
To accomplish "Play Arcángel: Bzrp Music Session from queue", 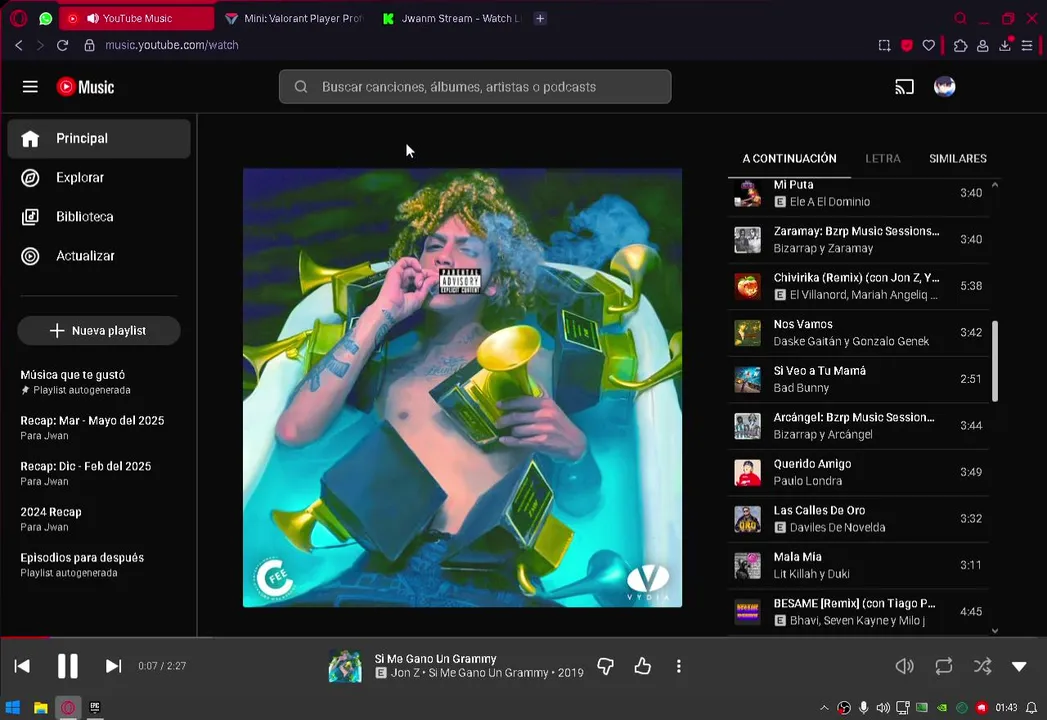I will (858, 425).
